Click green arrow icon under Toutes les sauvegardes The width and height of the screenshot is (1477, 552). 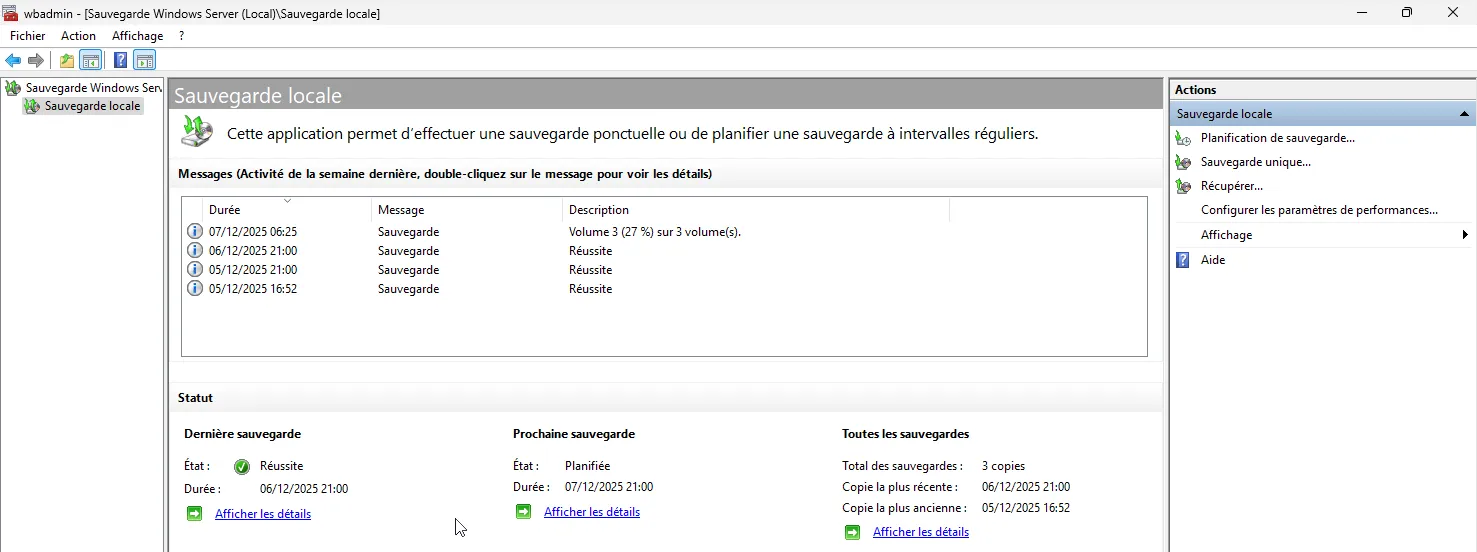(852, 532)
